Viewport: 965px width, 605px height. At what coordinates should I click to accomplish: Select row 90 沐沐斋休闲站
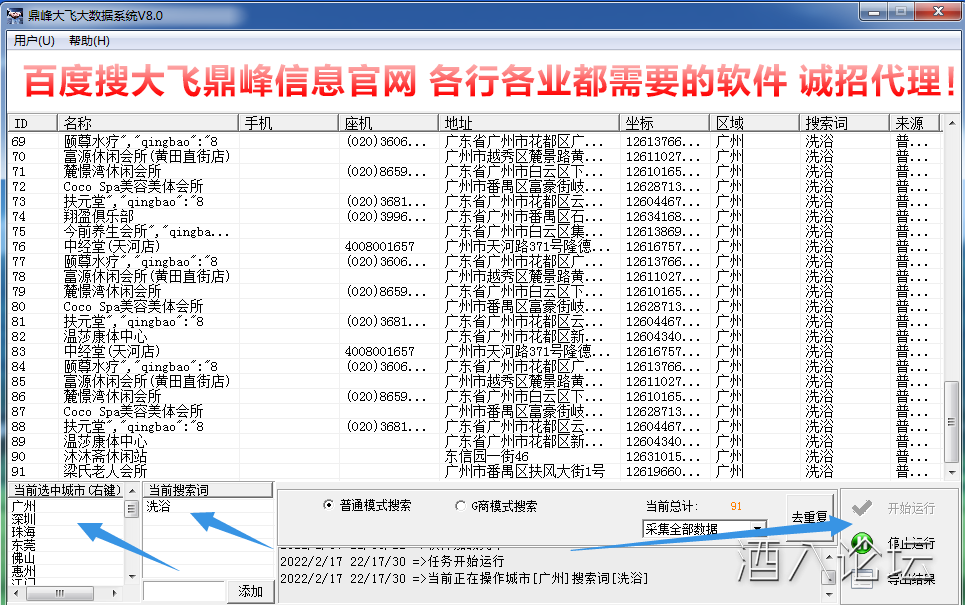pos(474,457)
